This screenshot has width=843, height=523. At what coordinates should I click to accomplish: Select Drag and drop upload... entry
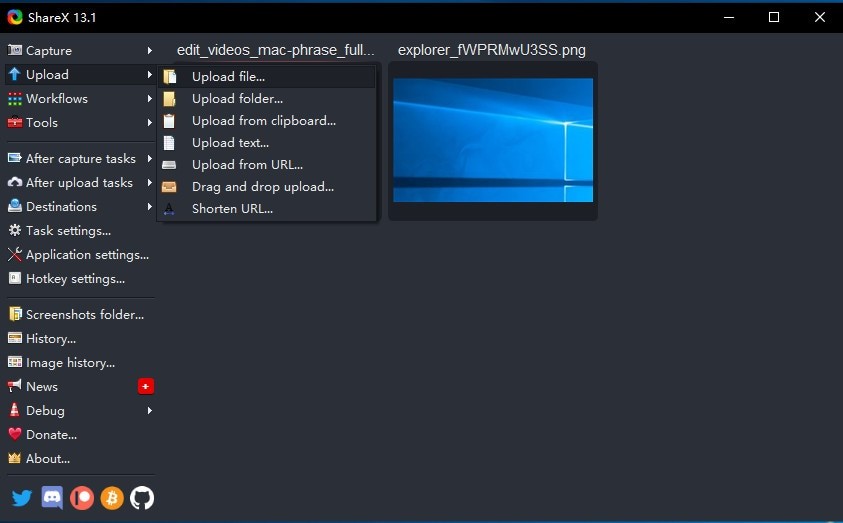point(267,187)
